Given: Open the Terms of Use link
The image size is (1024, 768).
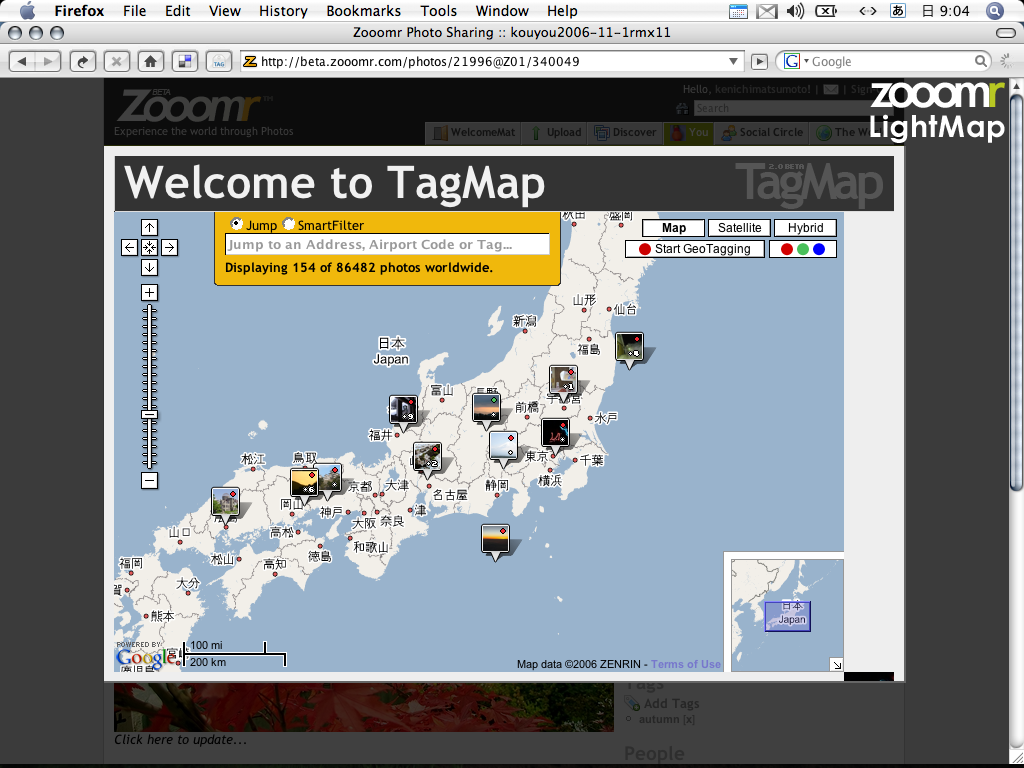Looking at the screenshot, I should (686, 664).
